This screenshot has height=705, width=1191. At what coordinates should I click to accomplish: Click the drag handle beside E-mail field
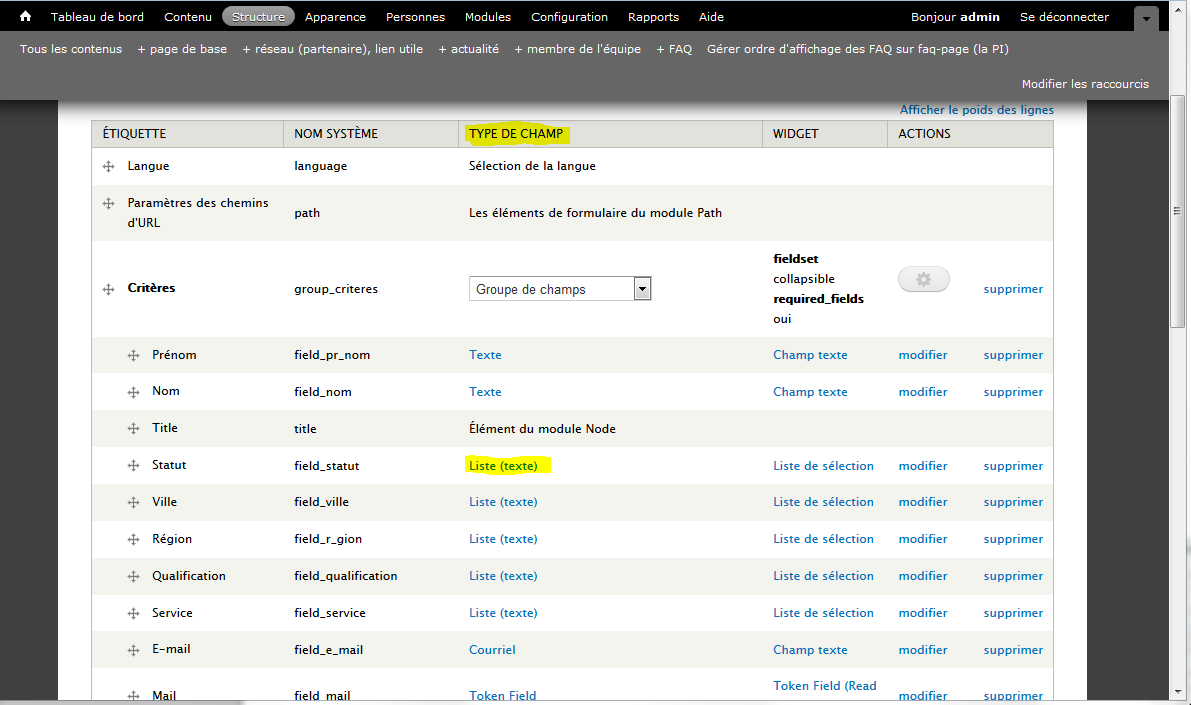coord(133,650)
